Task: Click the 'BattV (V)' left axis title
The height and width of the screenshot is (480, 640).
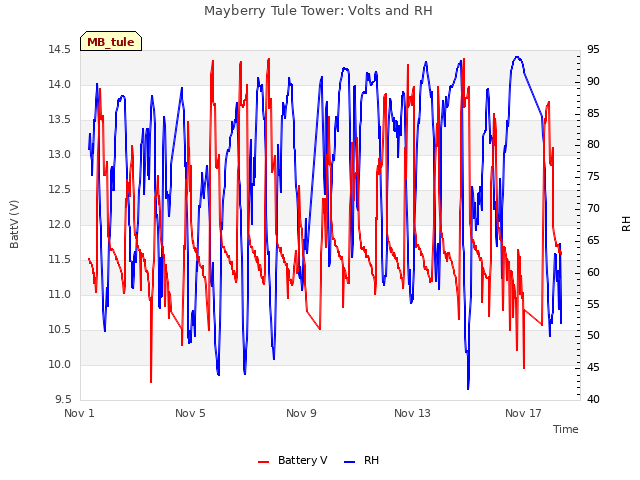Action: click(14, 224)
